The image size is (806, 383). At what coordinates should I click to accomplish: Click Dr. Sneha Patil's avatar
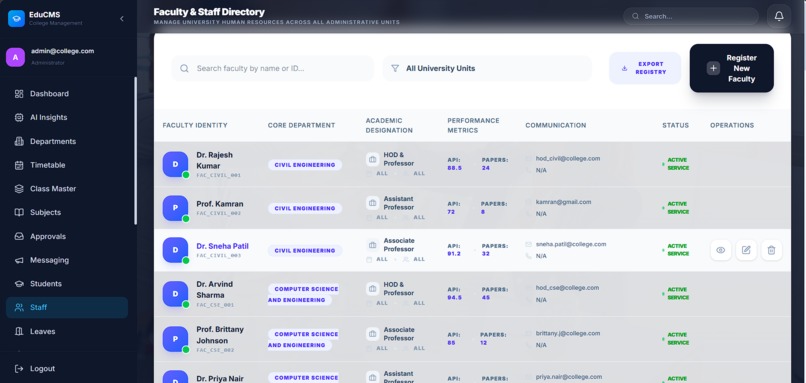[x=175, y=250]
